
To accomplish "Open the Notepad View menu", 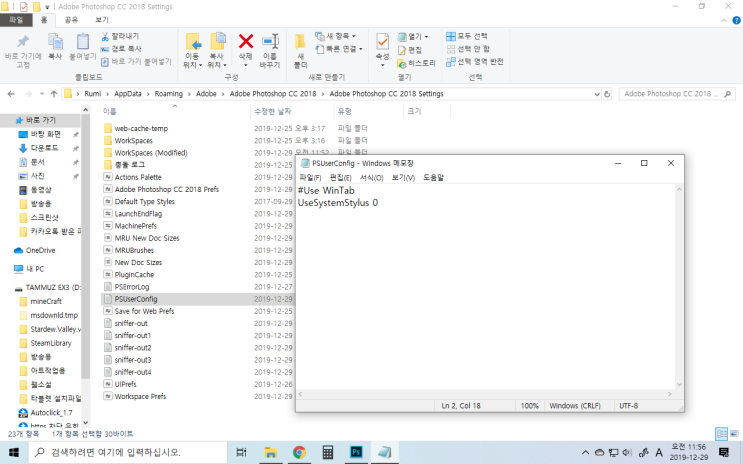I will [403, 178].
